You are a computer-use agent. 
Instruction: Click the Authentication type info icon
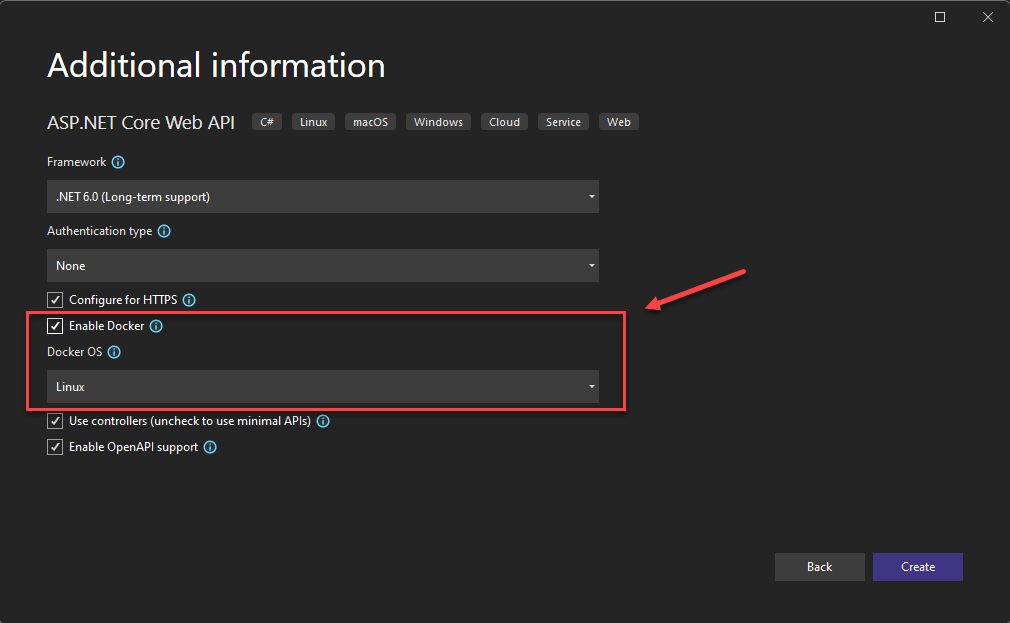pyautogui.click(x=163, y=230)
